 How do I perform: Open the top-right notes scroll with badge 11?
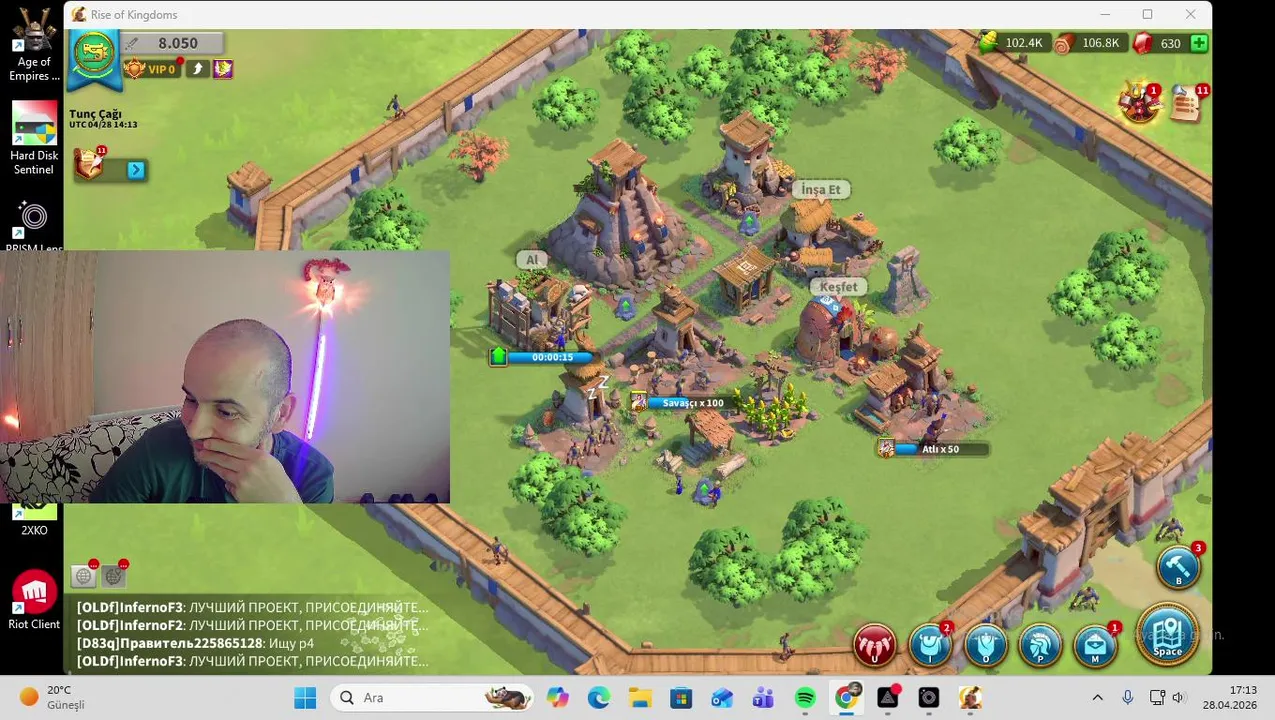point(1187,104)
